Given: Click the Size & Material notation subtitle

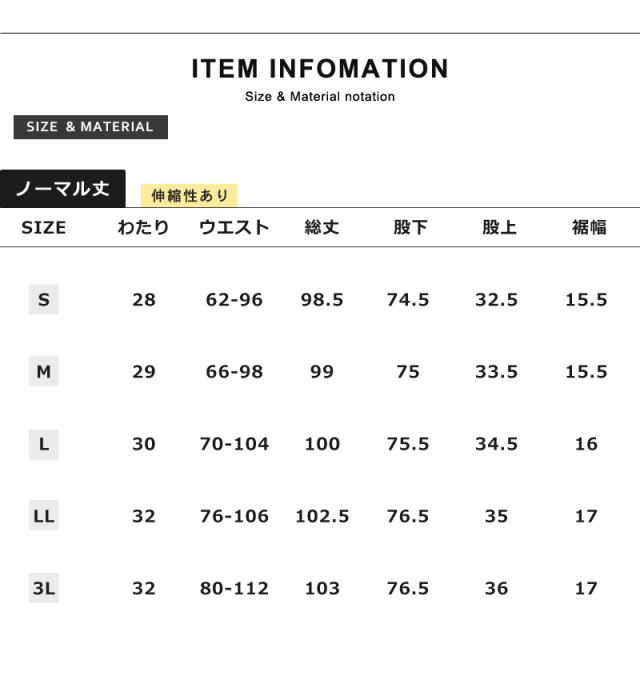Looking at the screenshot, I should click(x=320, y=97).
